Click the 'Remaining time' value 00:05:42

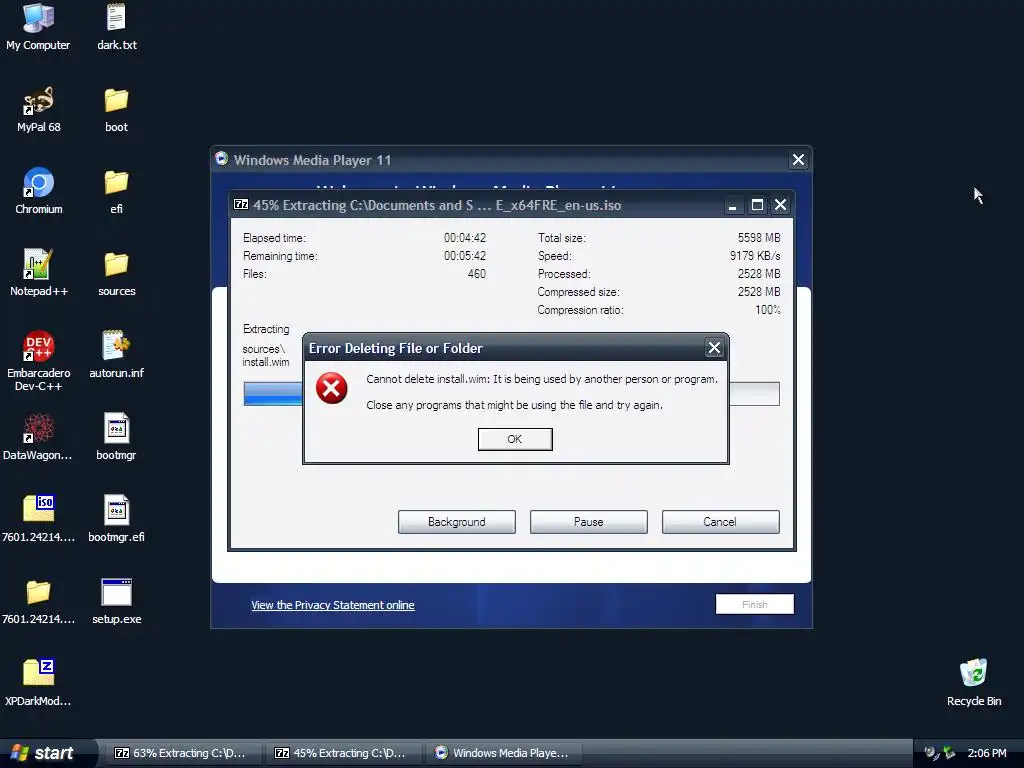tap(465, 256)
